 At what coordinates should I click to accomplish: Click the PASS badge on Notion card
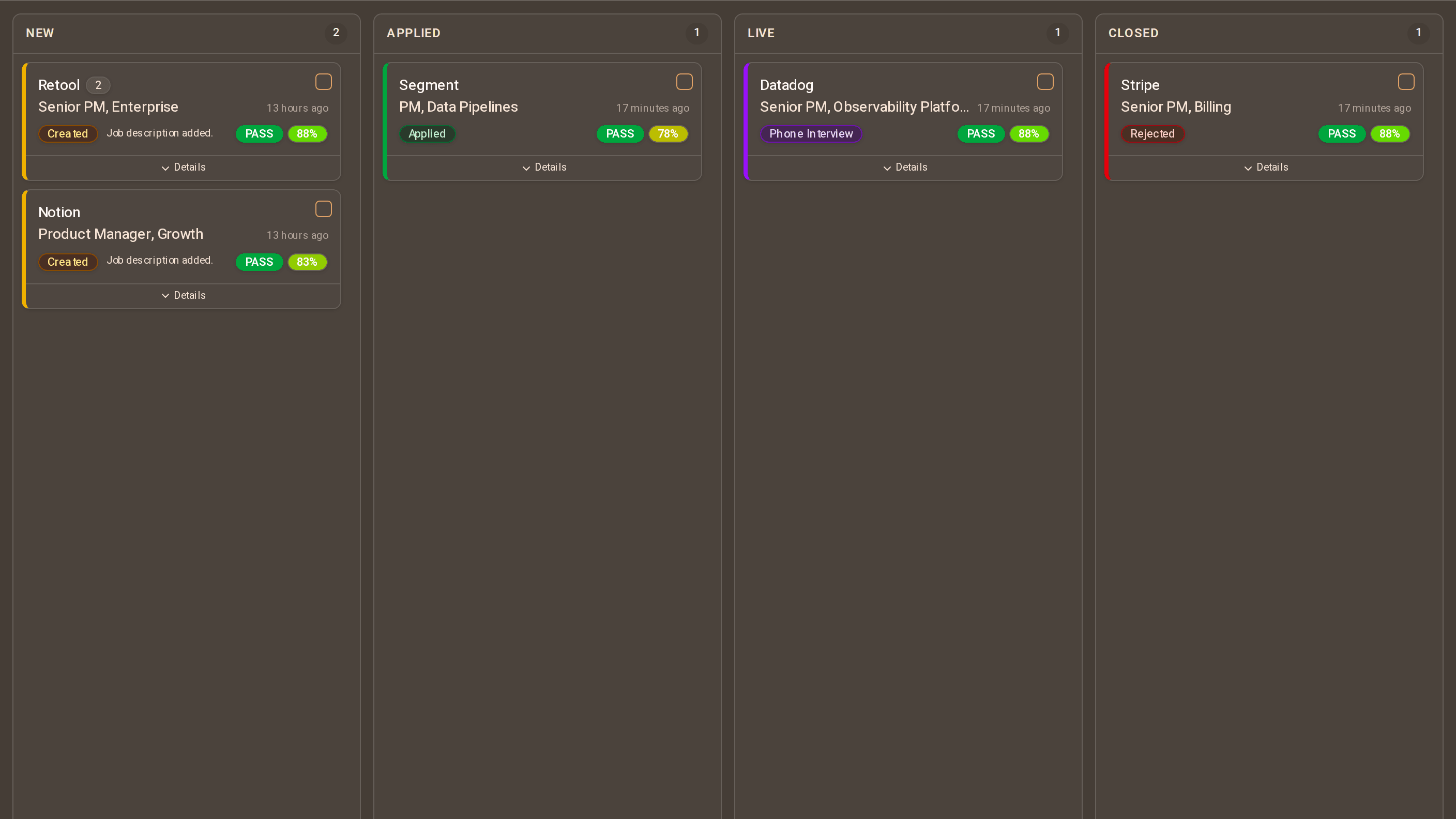[260, 262]
